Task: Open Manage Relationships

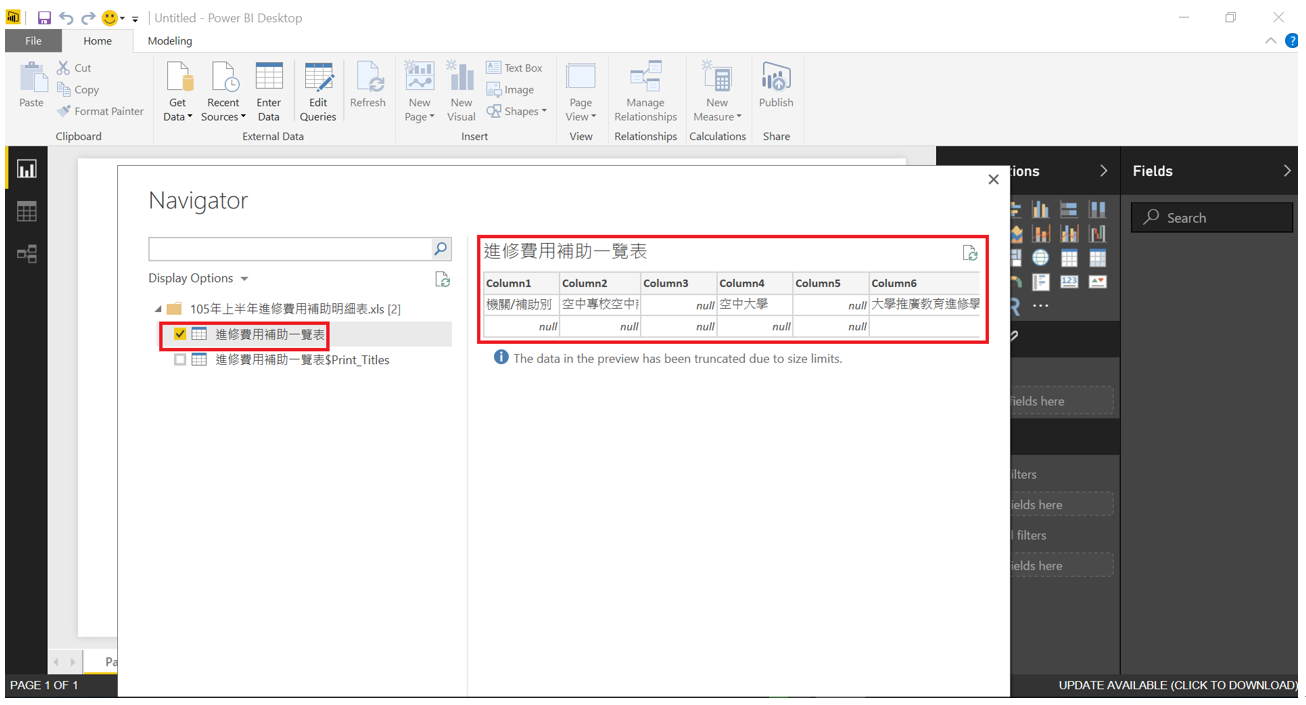Action: click(646, 91)
